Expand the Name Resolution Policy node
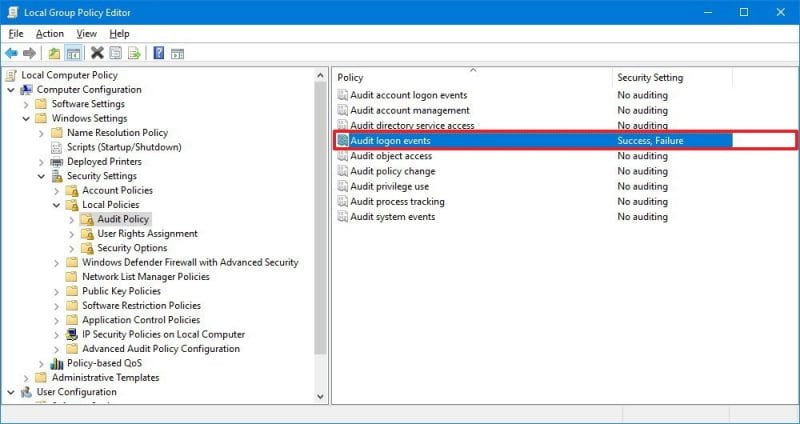This screenshot has width=800, height=424. pos(41,133)
